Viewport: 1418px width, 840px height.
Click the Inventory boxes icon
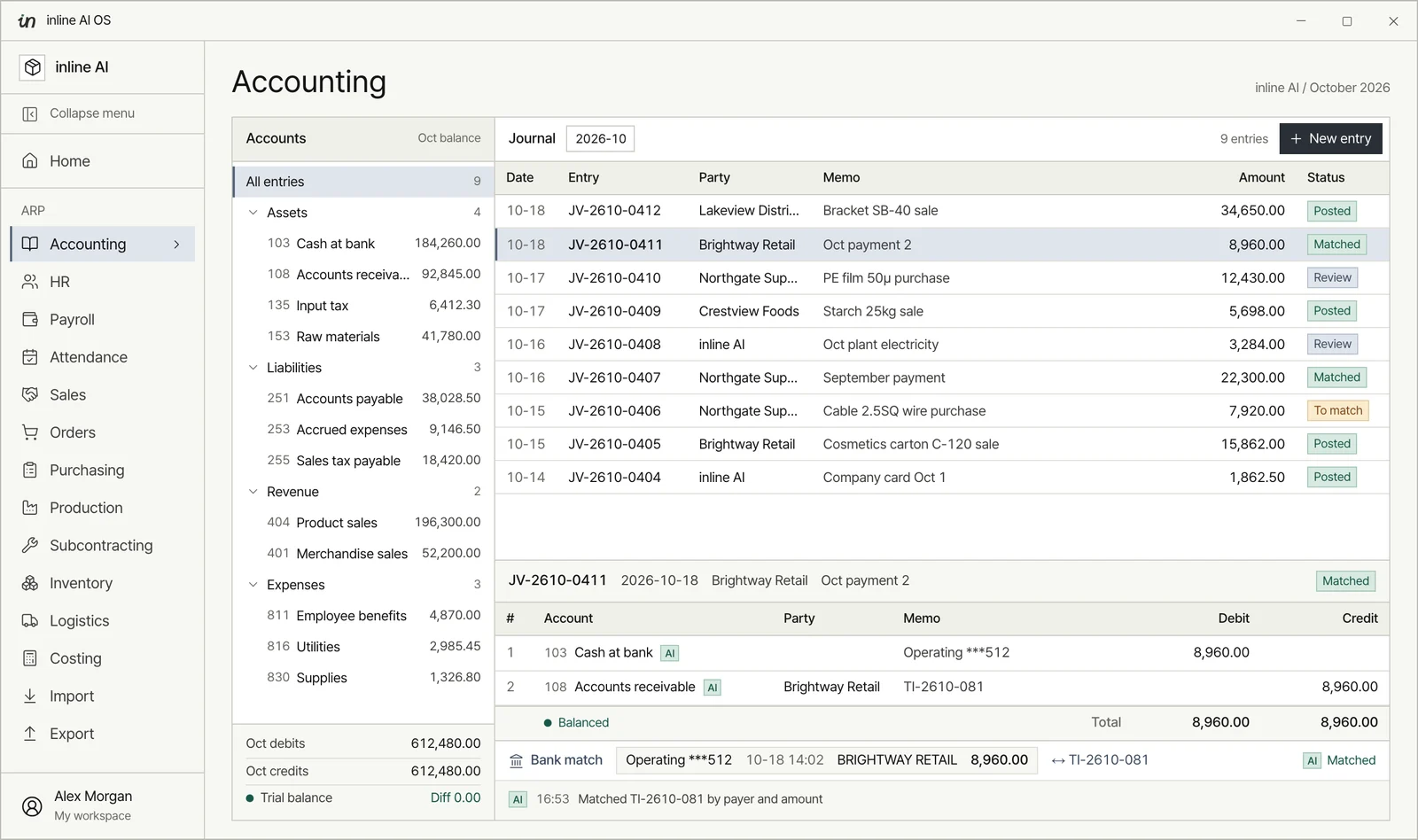[30, 583]
